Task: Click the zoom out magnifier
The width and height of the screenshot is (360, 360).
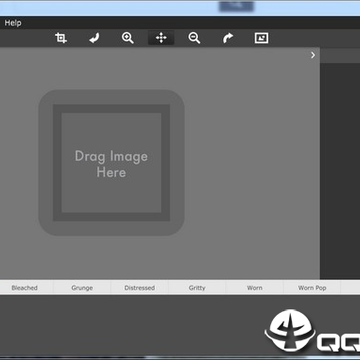Action: (x=194, y=38)
